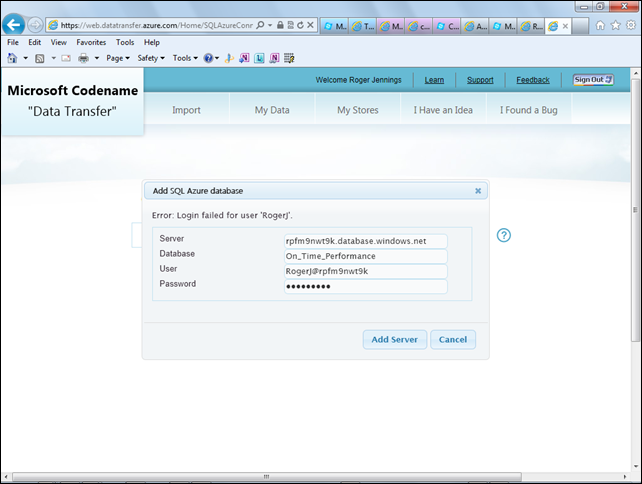The image size is (642, 484).
Task: Click the Send to OneNote icon
Action: 244,58
